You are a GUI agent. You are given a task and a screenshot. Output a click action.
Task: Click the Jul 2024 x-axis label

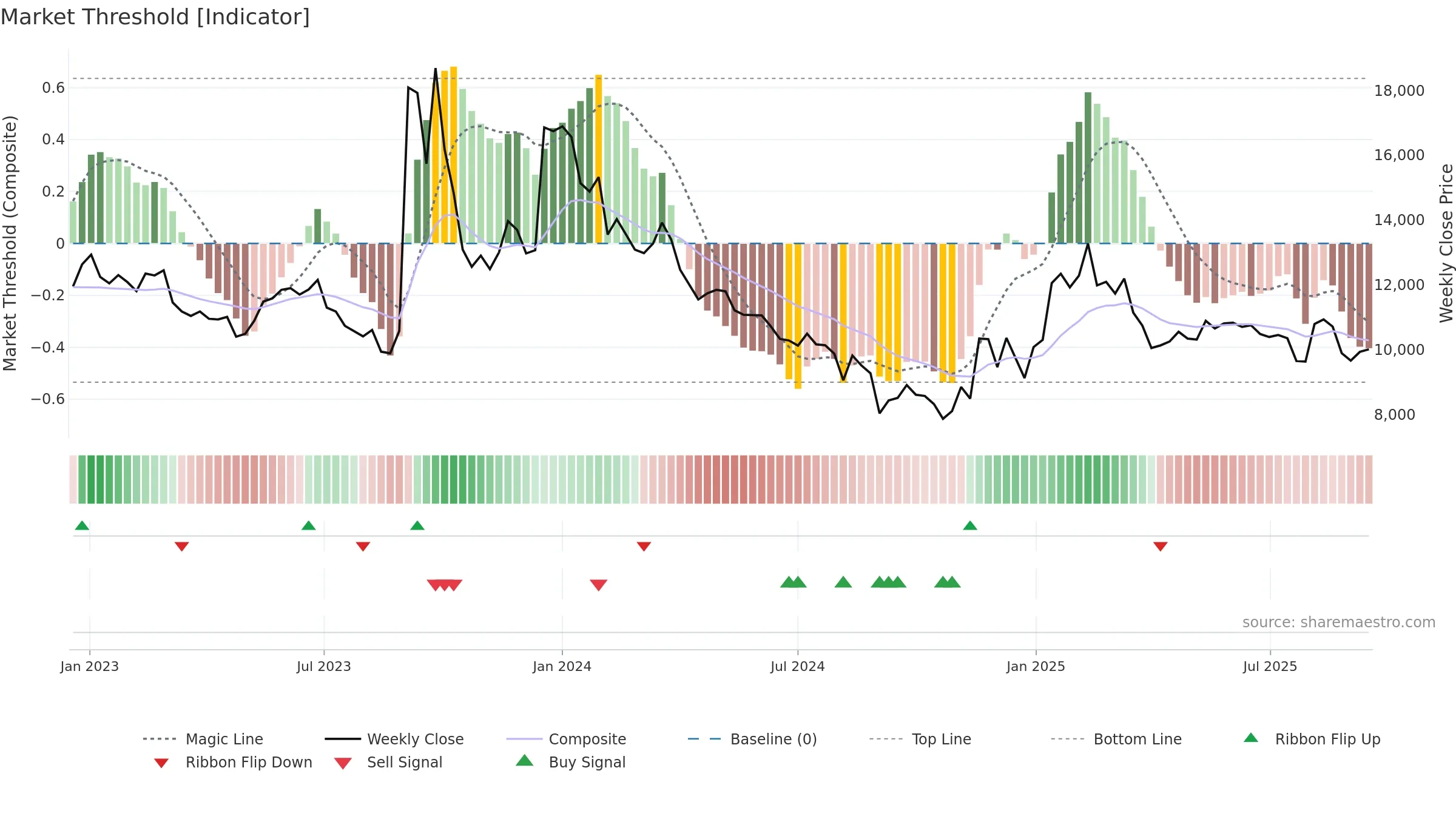[x=798, y=666]
